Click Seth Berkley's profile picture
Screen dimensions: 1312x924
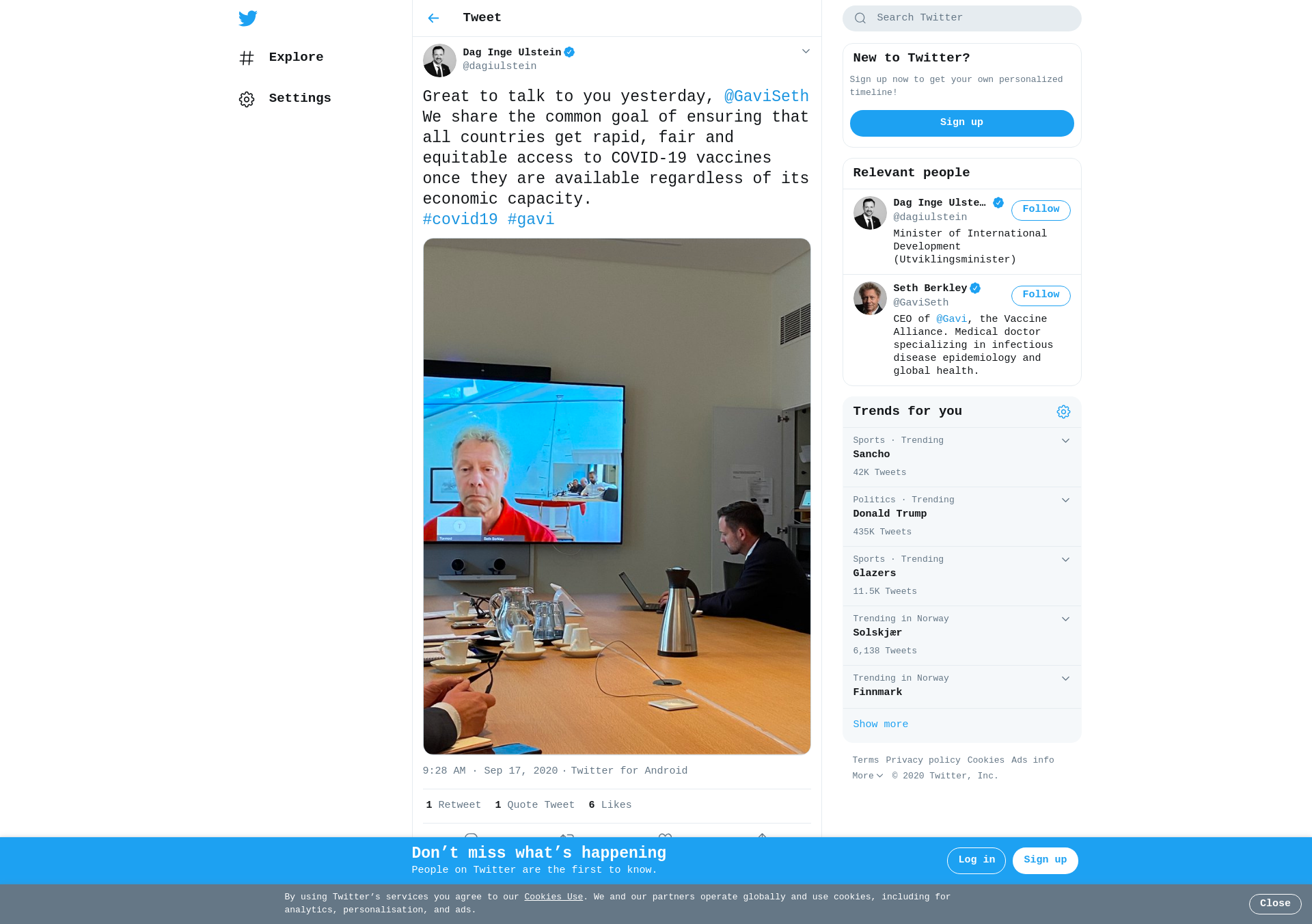tap(870, 298)
